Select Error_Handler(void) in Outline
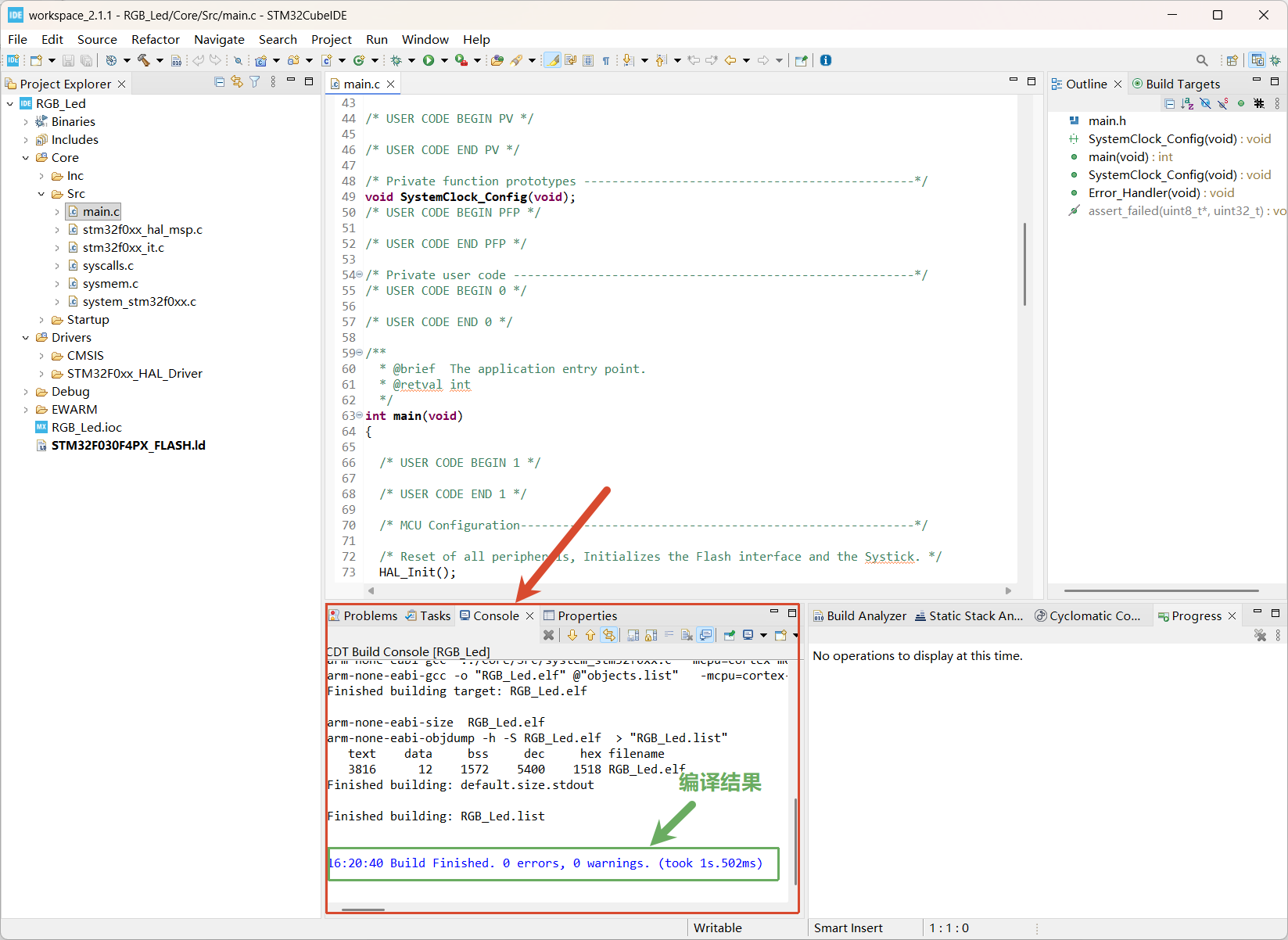Image resolution: width=1288 pixels, height=940 pixels. click(1161, 192)
